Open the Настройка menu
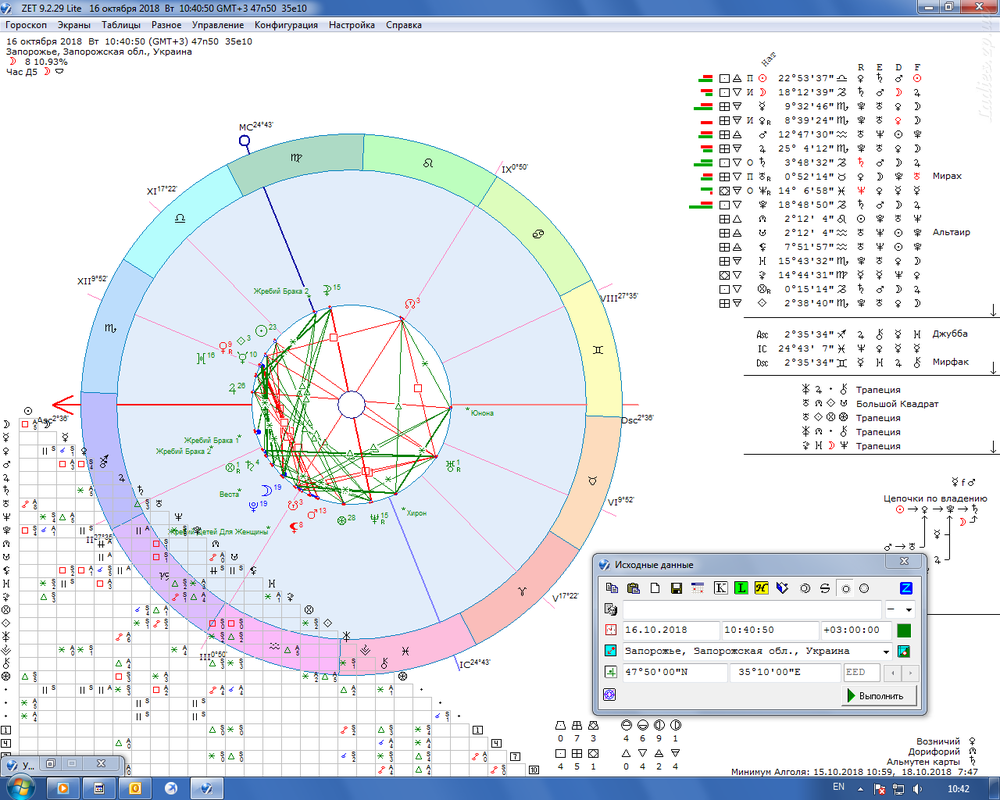Image resolution: width=1000 pixels, height=800 pixels. (x=352, y=25)
